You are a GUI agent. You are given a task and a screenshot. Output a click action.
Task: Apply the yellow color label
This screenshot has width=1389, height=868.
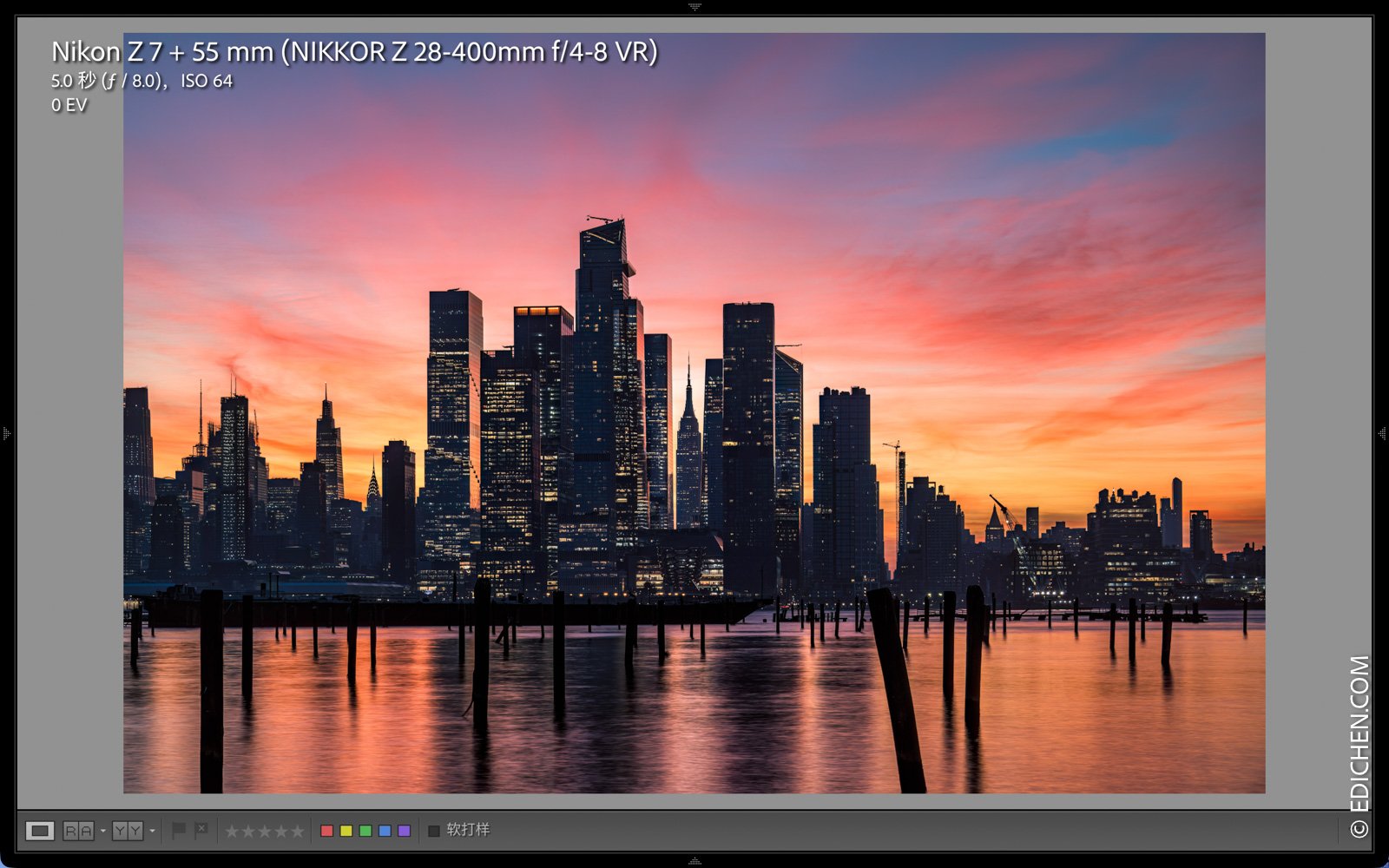[346, 831]
